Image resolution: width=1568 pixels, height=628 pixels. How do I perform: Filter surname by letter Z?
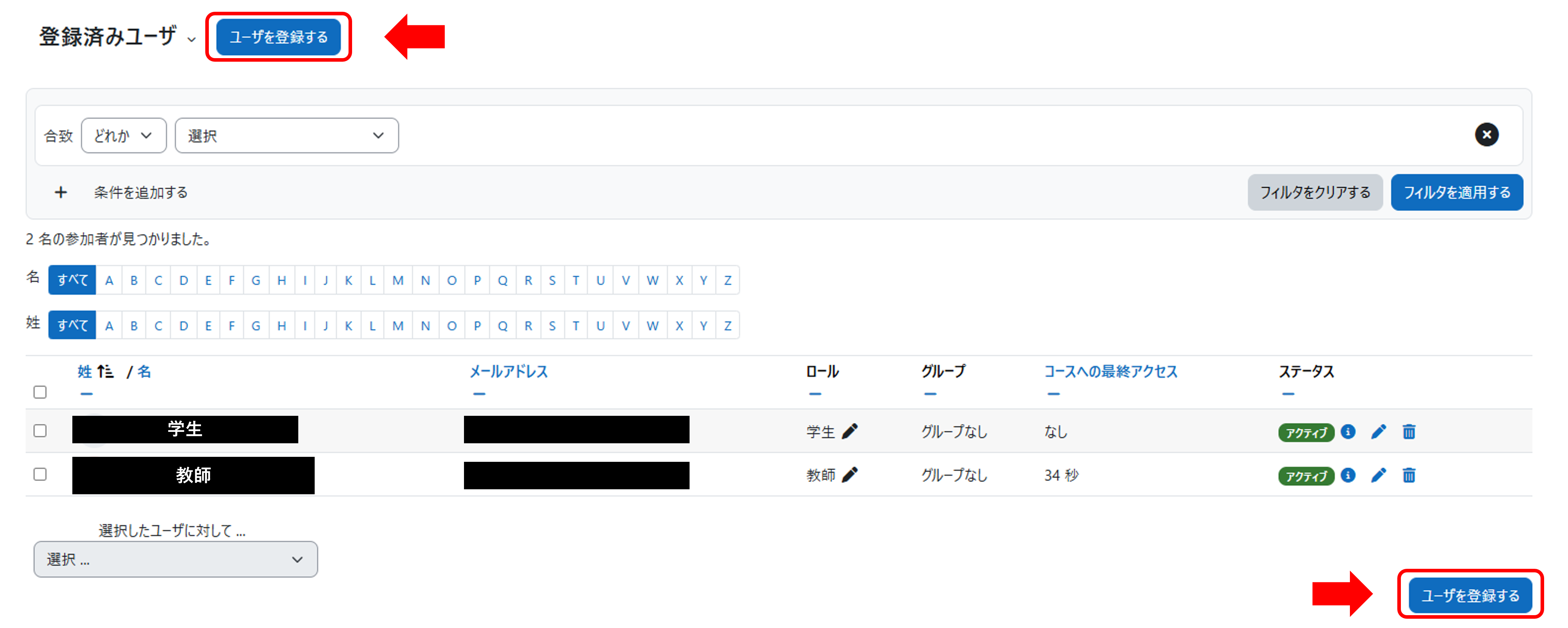[x=727, y=325]
